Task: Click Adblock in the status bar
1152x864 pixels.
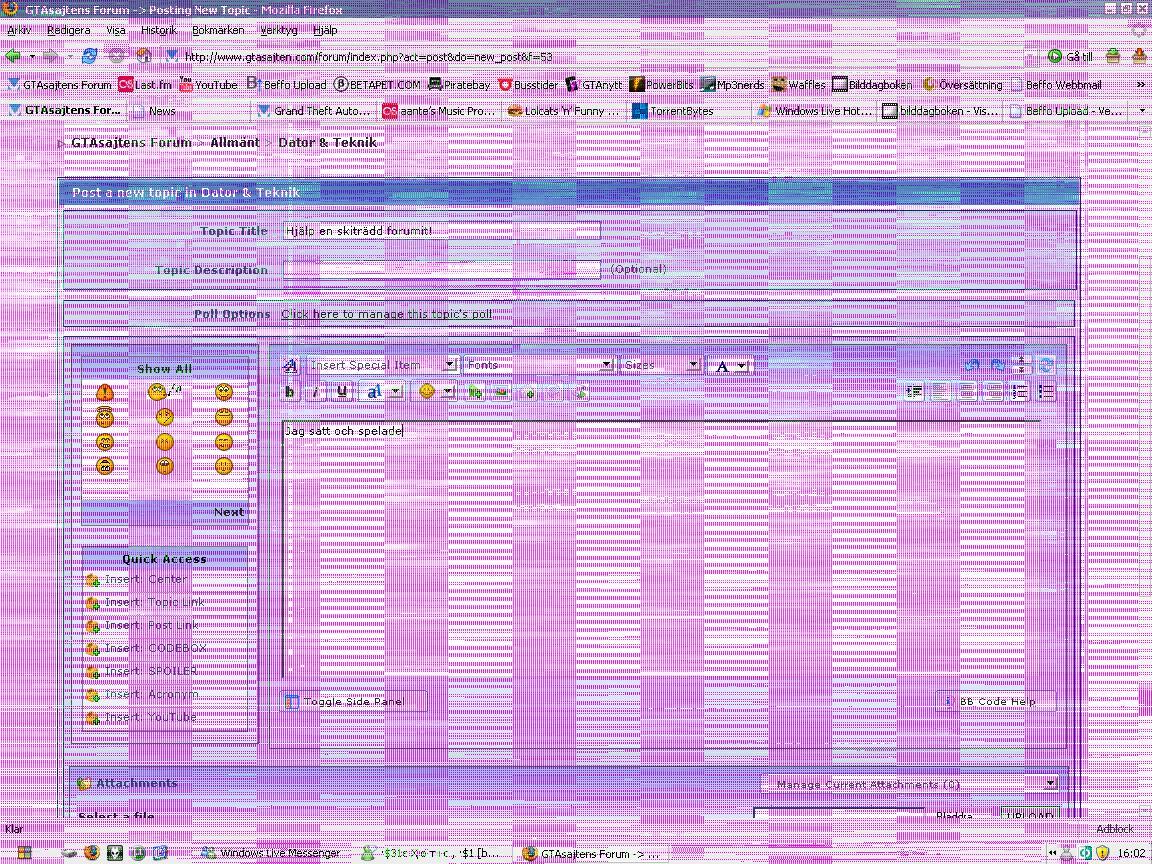Action: tap(1115, 829)
